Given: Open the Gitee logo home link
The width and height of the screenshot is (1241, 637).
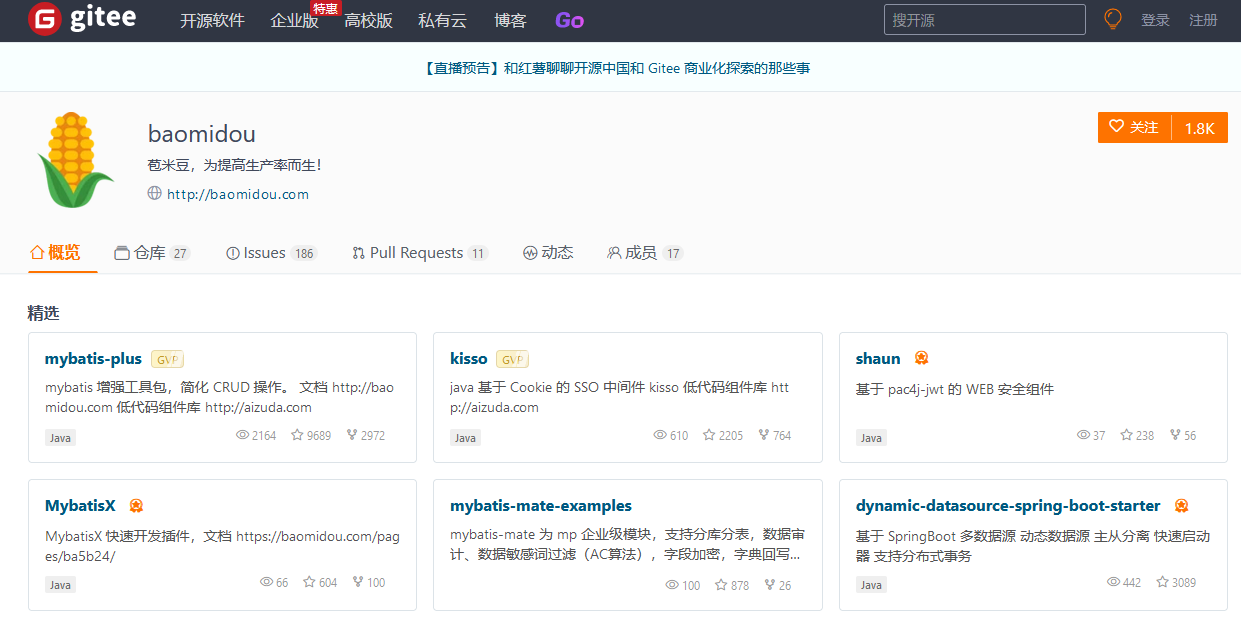Looking at the screenshot, I should 82,19.
